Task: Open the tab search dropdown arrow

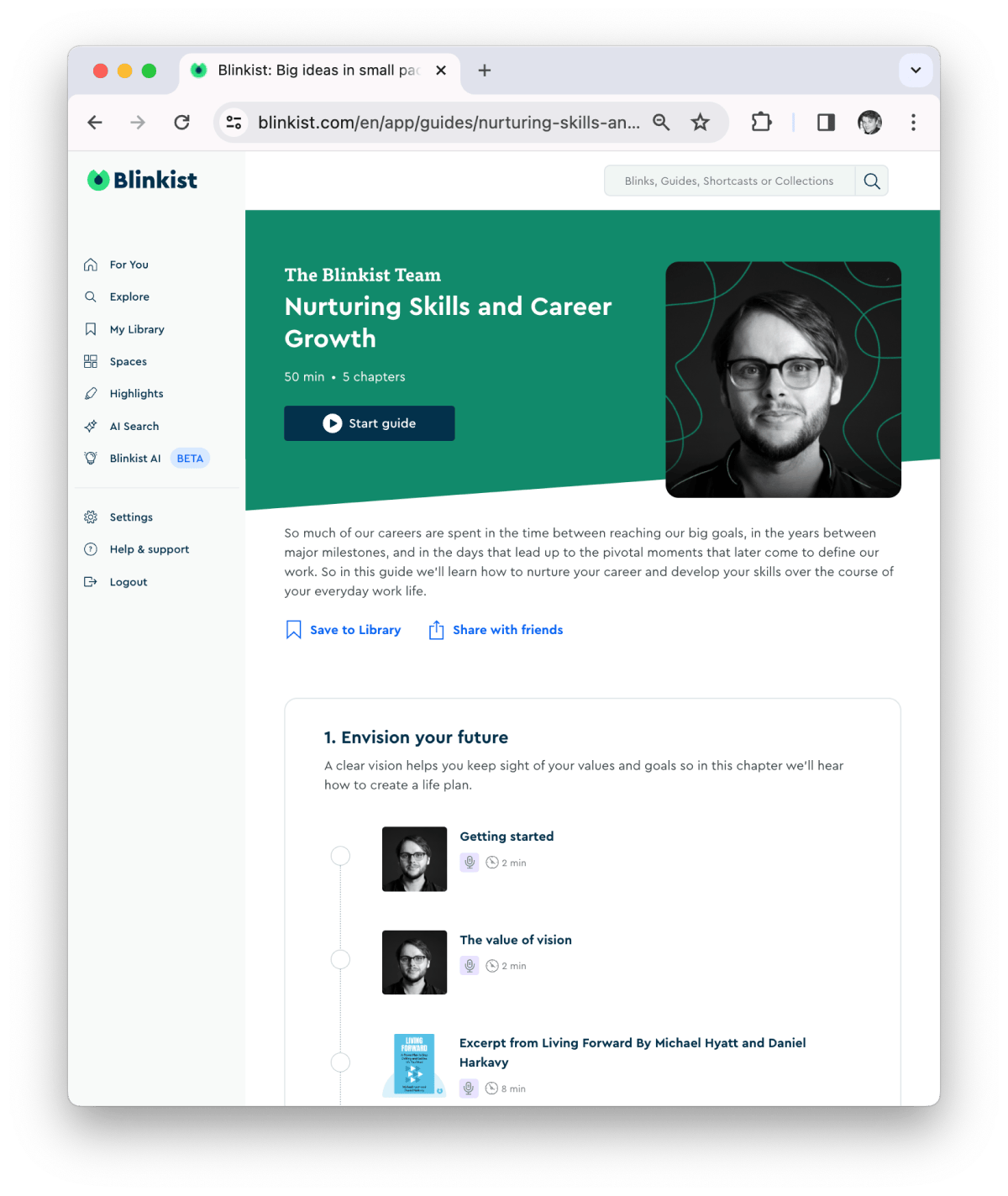Action: [x=916, y=71]
